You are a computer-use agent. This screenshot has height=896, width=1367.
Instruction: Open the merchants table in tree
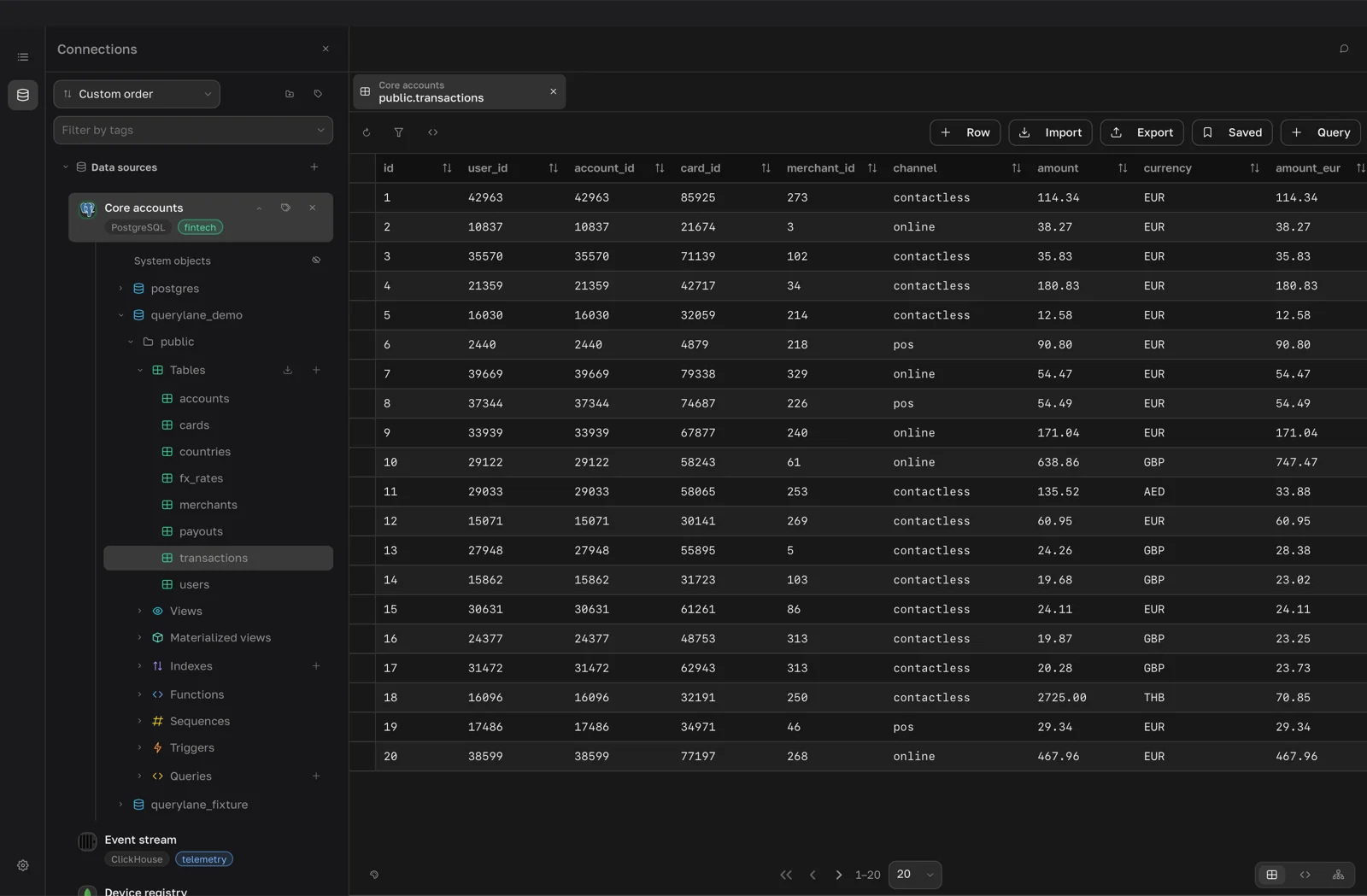[x=208, y=505]
